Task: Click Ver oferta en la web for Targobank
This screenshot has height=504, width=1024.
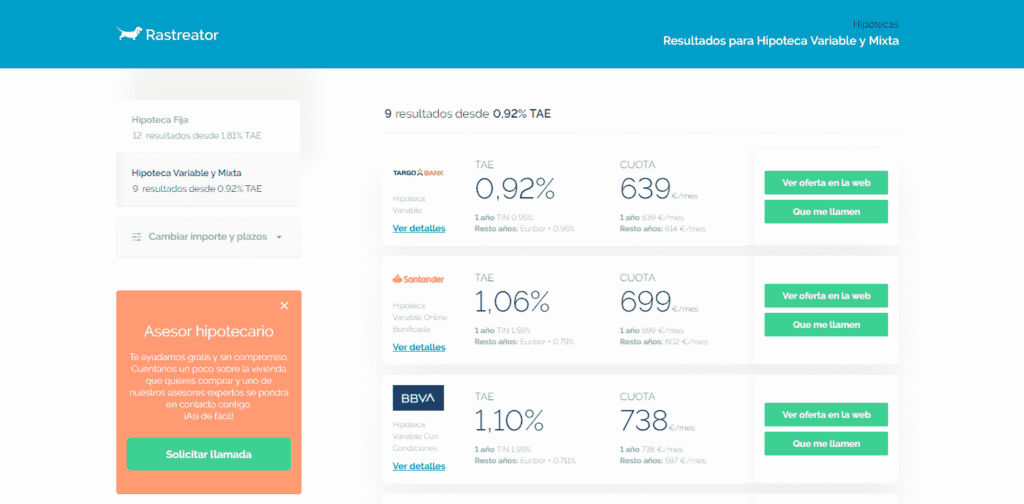Action: pos(826,183)
